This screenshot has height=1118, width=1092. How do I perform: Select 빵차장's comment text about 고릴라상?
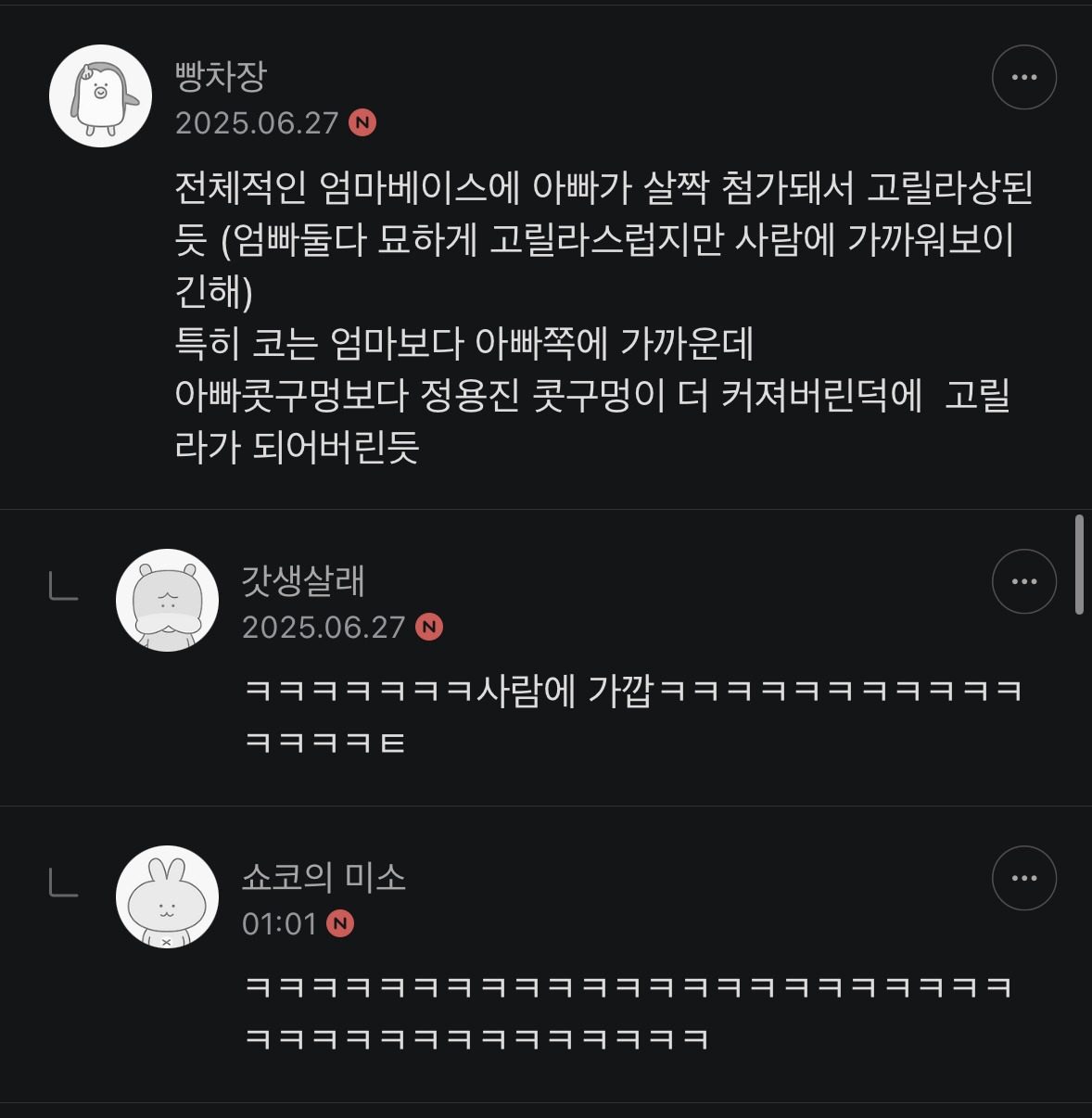603,317
